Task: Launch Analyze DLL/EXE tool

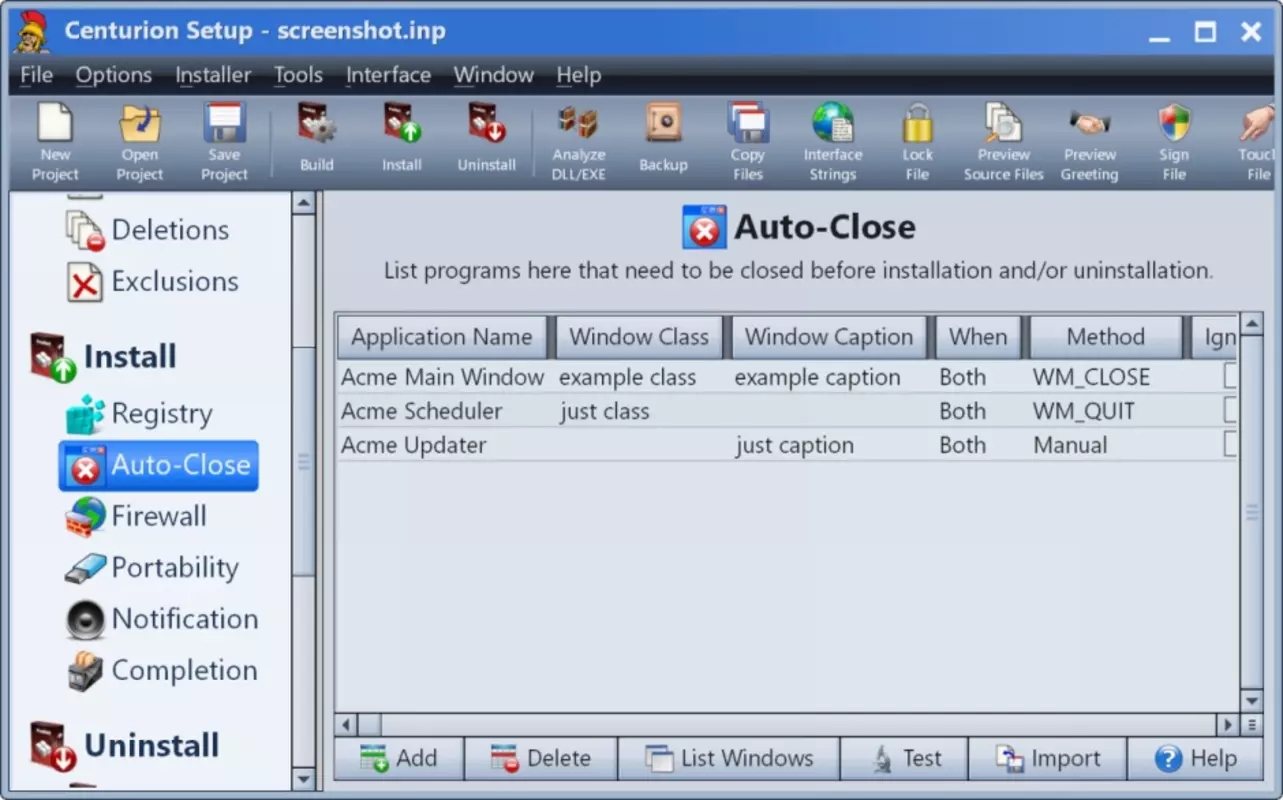Action: click(579, 143)
